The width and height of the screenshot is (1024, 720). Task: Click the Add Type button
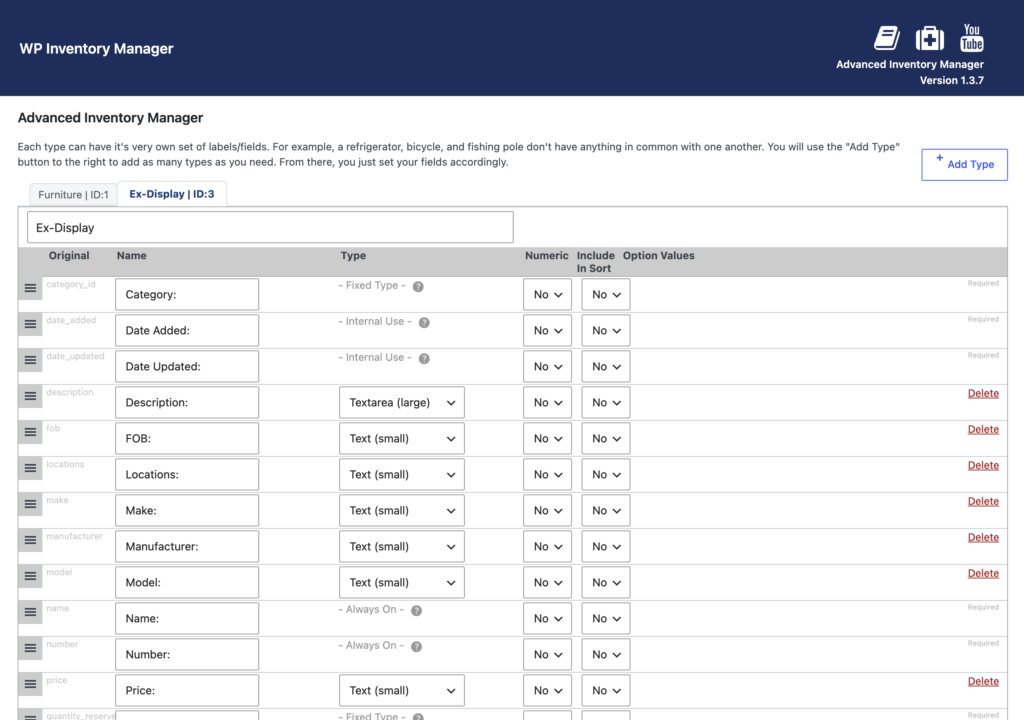point(964,165)
